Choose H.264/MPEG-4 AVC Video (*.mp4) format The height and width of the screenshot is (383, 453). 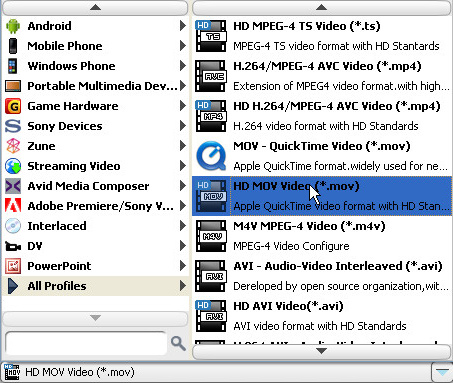322,76
